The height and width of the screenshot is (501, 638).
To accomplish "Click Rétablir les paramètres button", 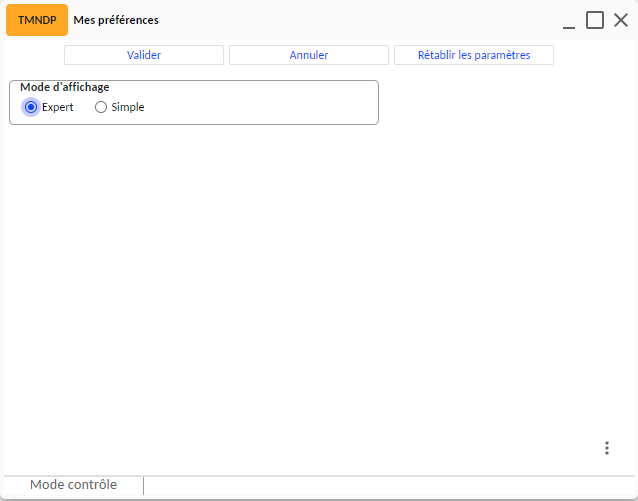I will coord(474,55).
